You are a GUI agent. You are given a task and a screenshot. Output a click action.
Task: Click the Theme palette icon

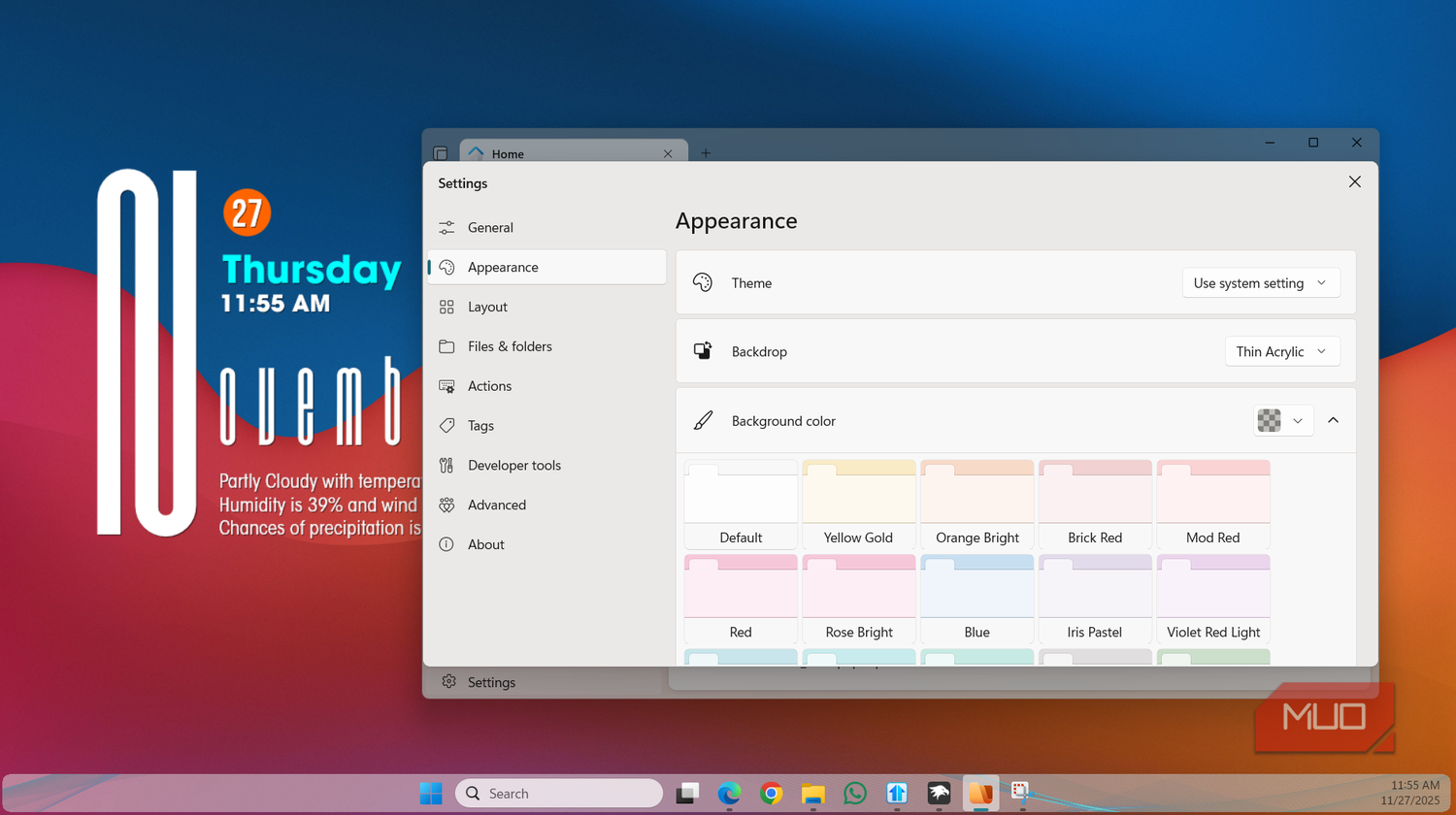[703, 282]
